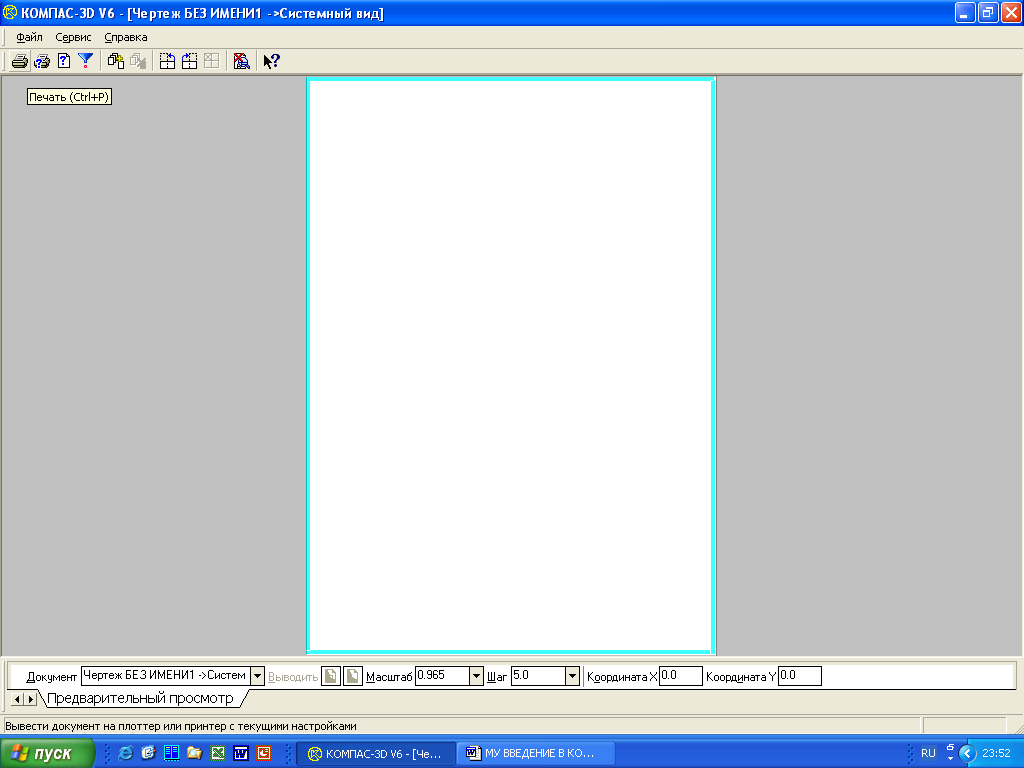This screenshot has width=1024, height=768.
Task: Expand the Масштаб dropdown arrow
Action: [x=476, y=676]
